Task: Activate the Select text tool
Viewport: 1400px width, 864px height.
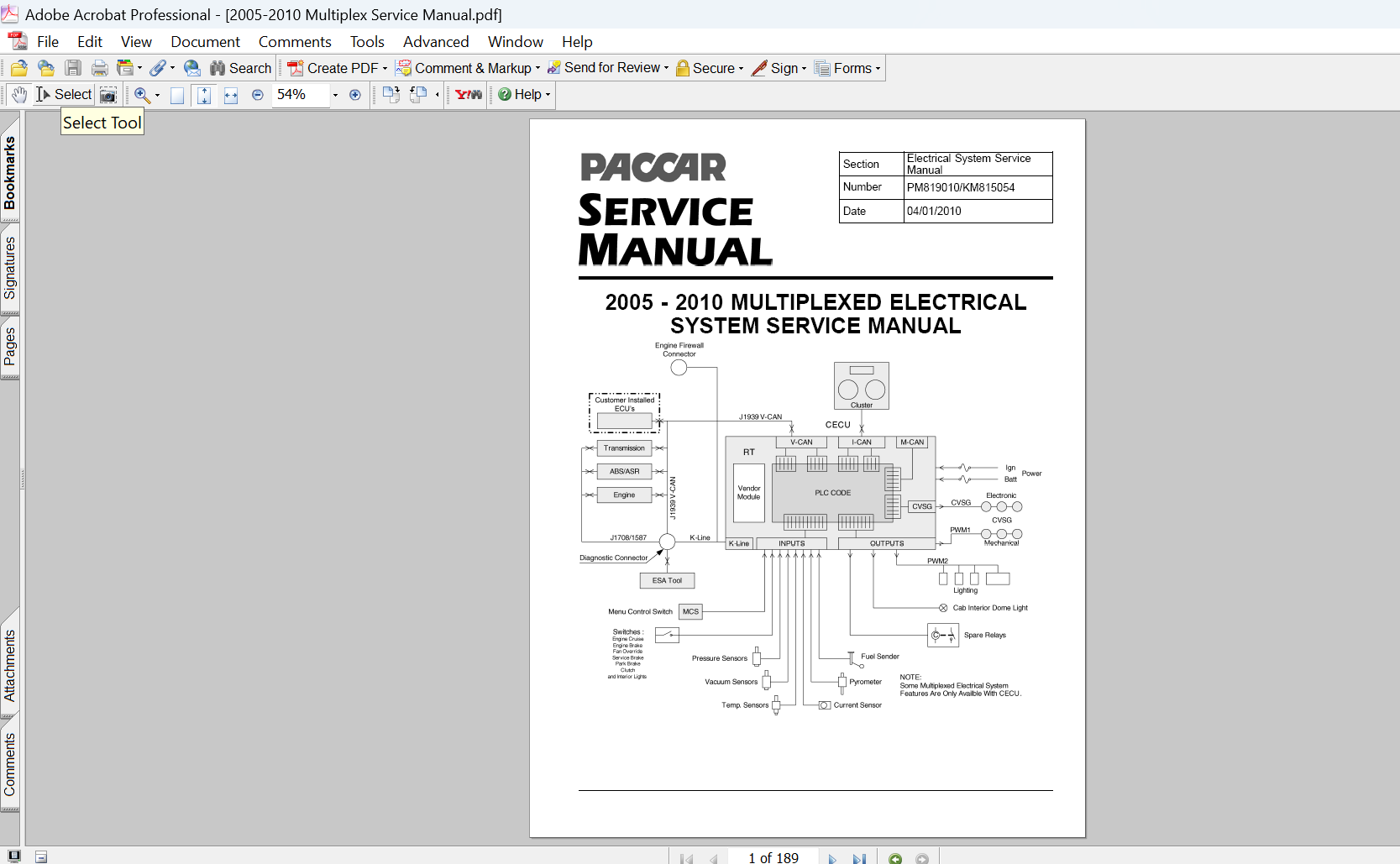Action: click(x=64, y=95)
